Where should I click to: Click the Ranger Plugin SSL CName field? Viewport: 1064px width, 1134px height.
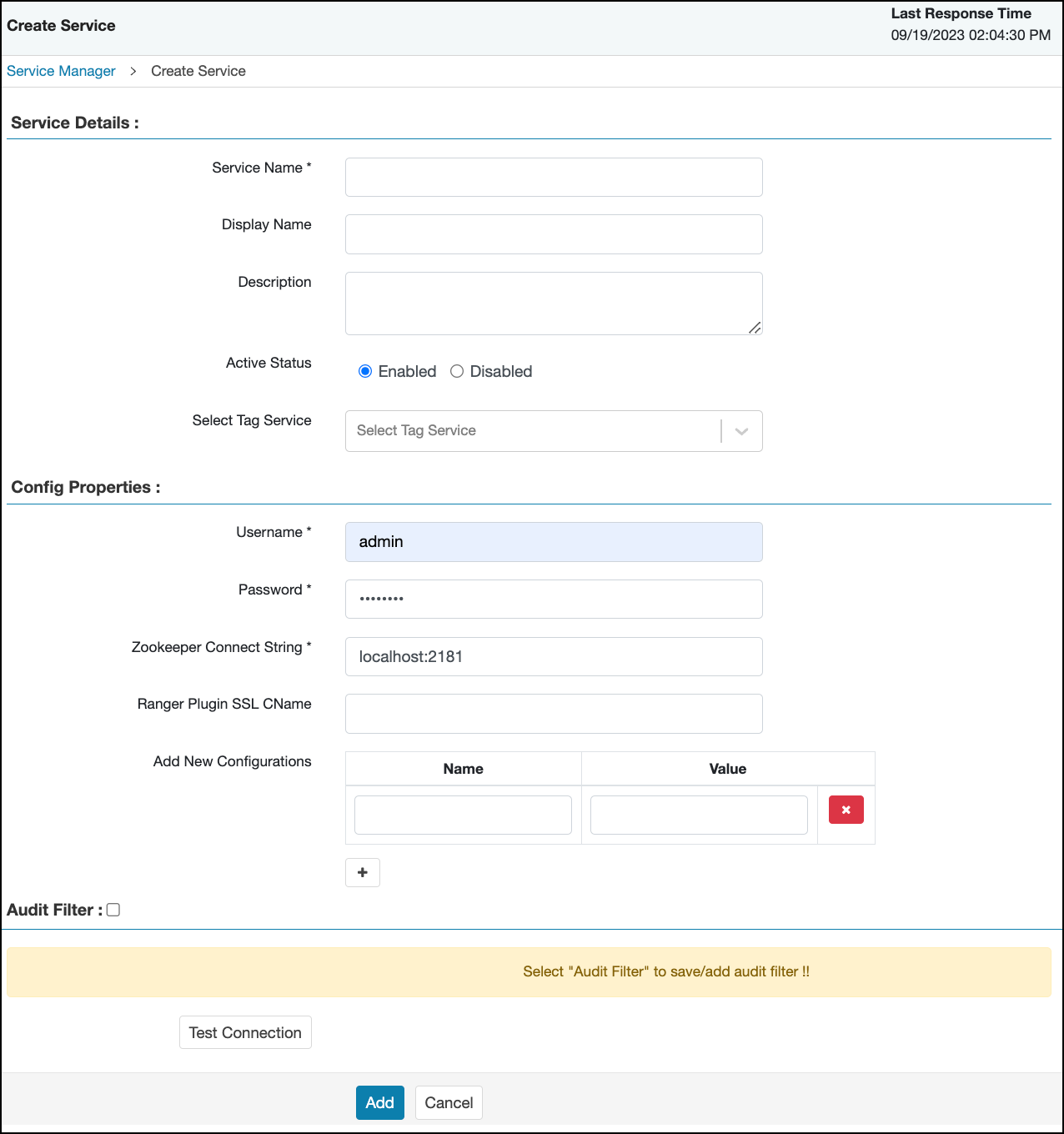[554, 714]
